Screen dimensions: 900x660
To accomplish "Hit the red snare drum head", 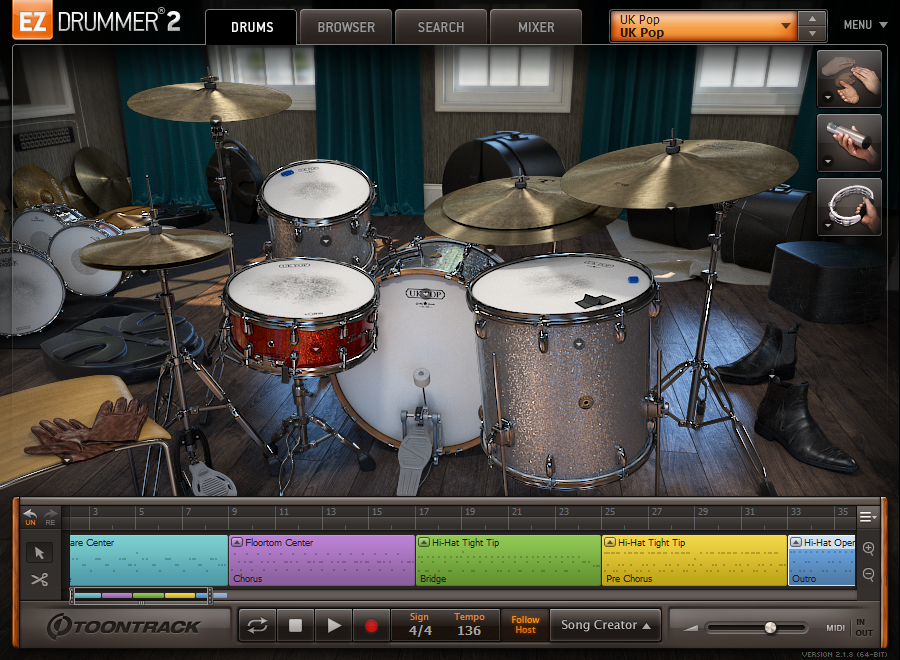I will 301,288.
